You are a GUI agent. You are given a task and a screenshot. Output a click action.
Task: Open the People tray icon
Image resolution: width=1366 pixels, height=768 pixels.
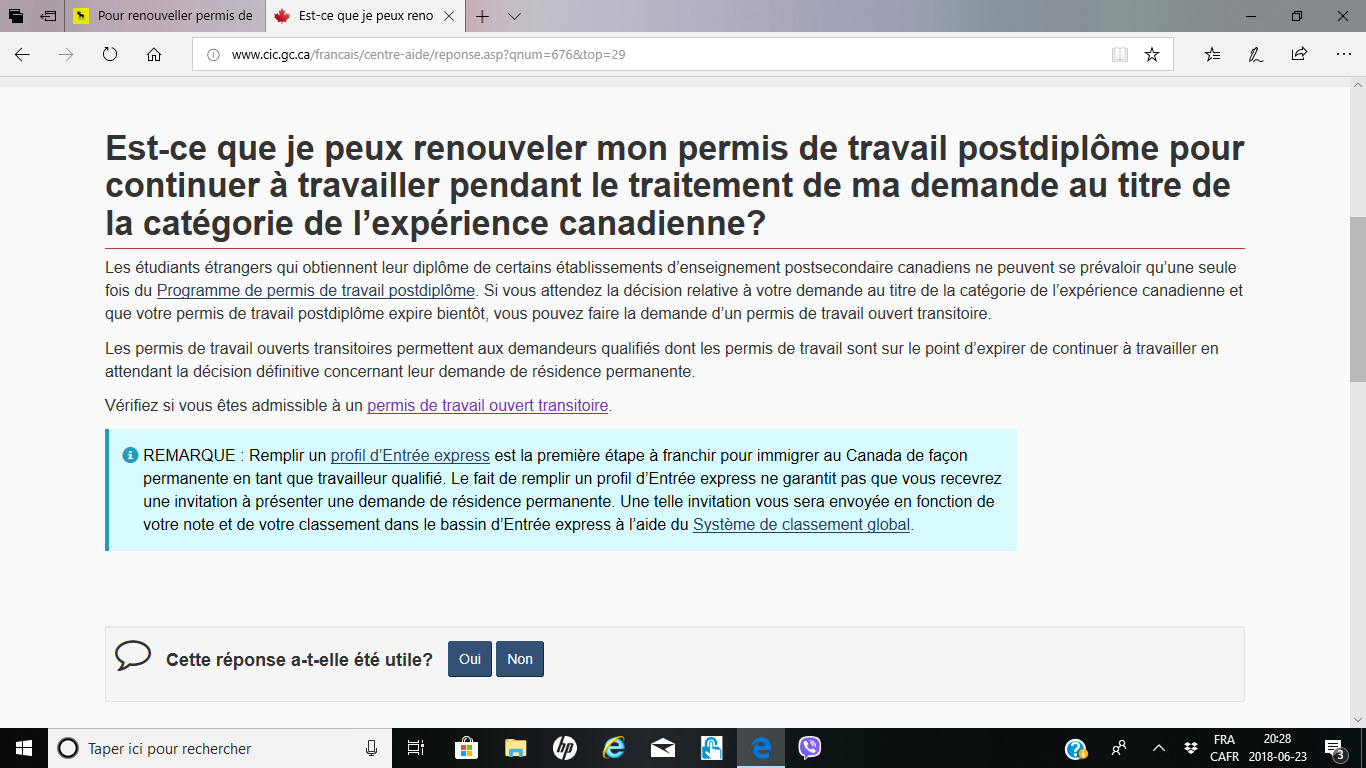click(x=1119, y=748)
